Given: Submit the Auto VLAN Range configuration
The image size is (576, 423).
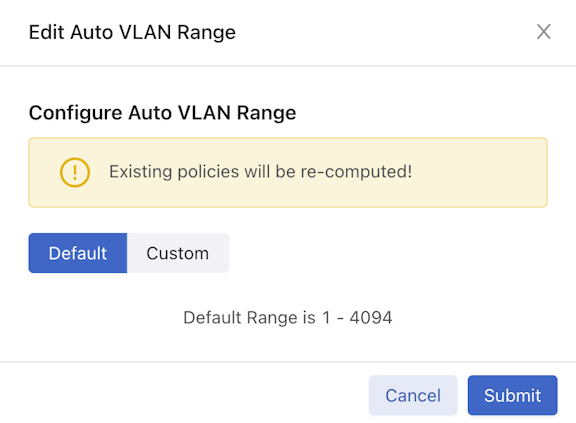Looking at the screenshot, I should point(512,395).
